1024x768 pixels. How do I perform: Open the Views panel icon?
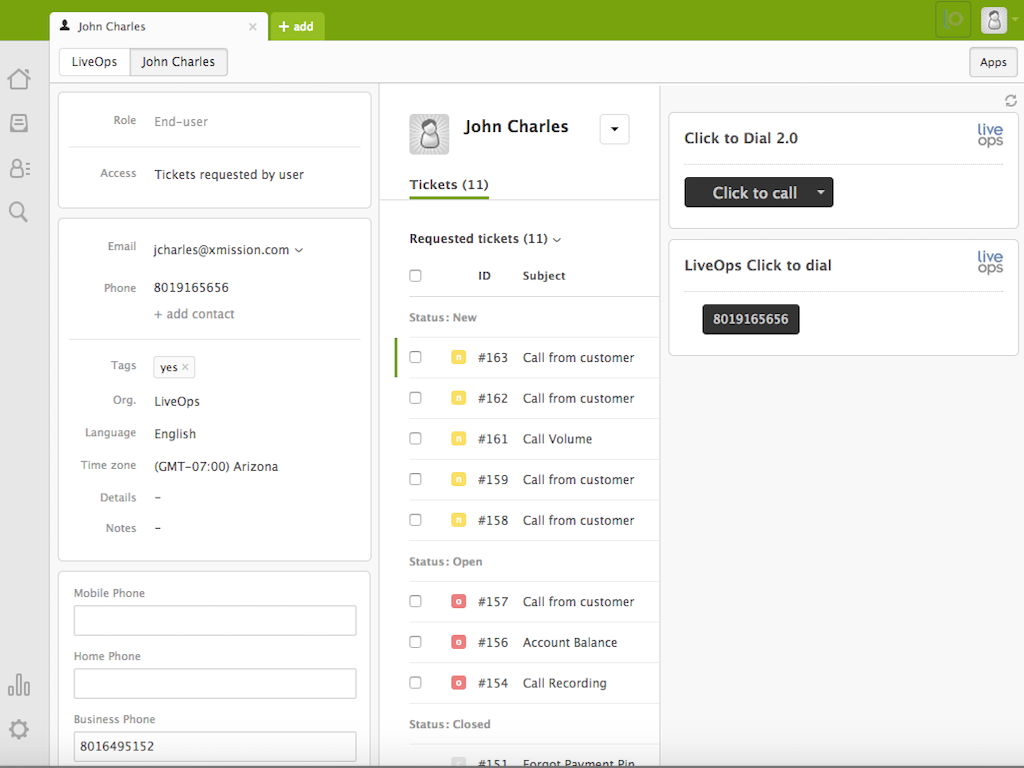click(18, 122)
